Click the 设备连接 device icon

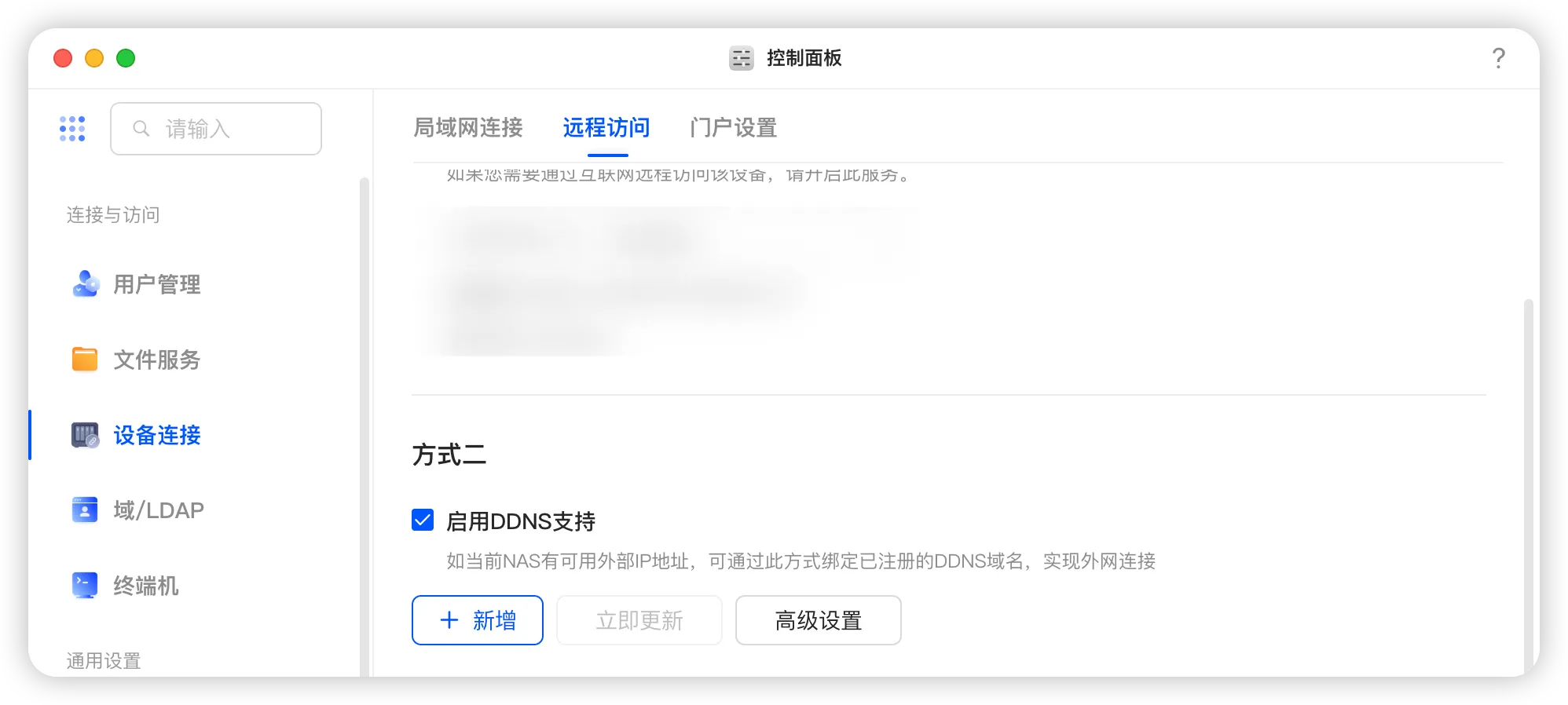[x=85, y=434]
